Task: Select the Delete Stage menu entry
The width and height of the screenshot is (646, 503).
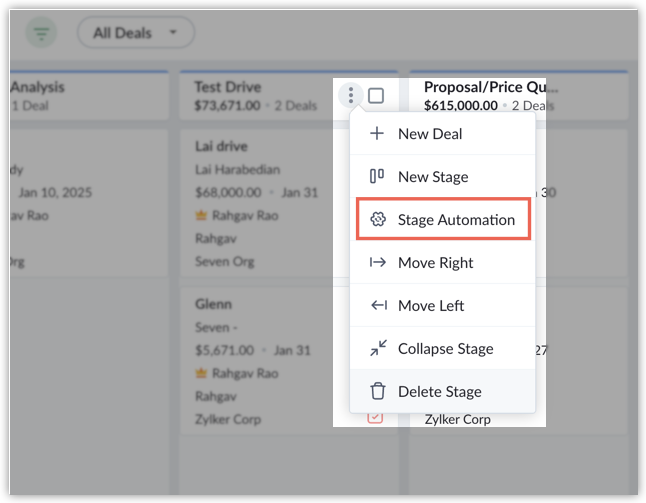Action: click(442, 391)
